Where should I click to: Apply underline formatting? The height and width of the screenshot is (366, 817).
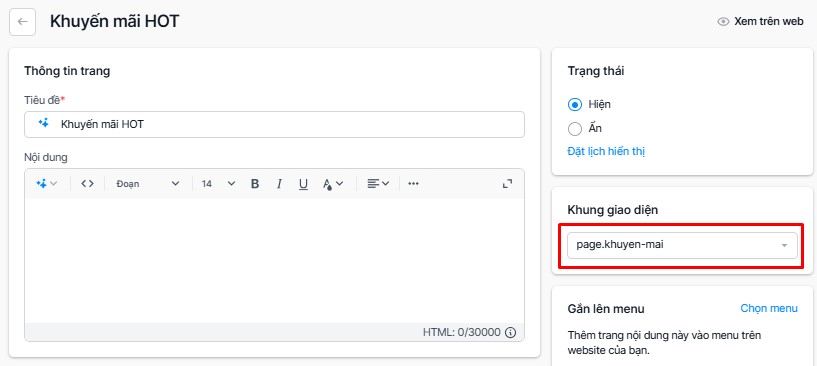coord(303,184)
